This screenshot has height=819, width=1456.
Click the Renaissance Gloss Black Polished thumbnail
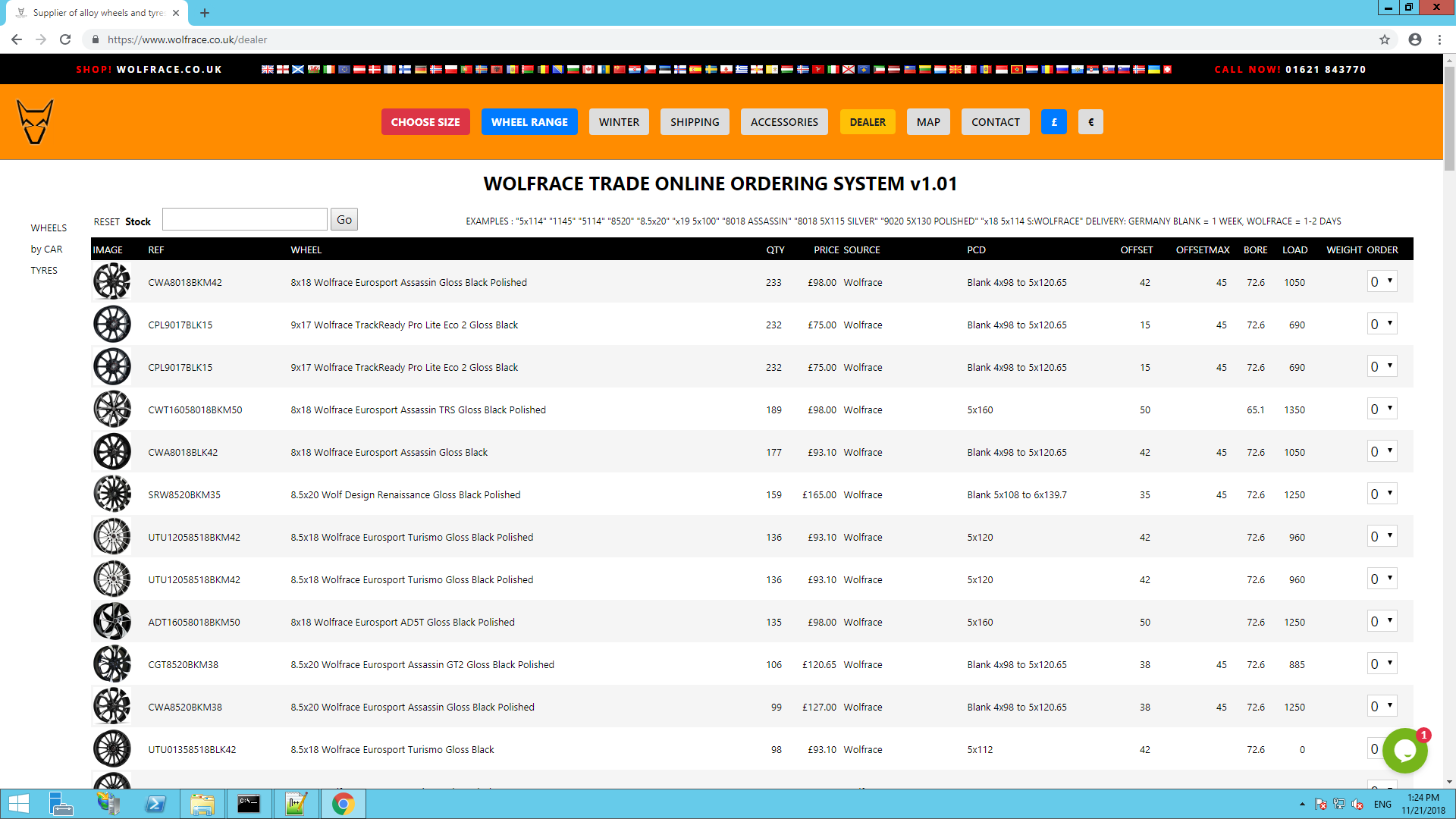point(112,494)
